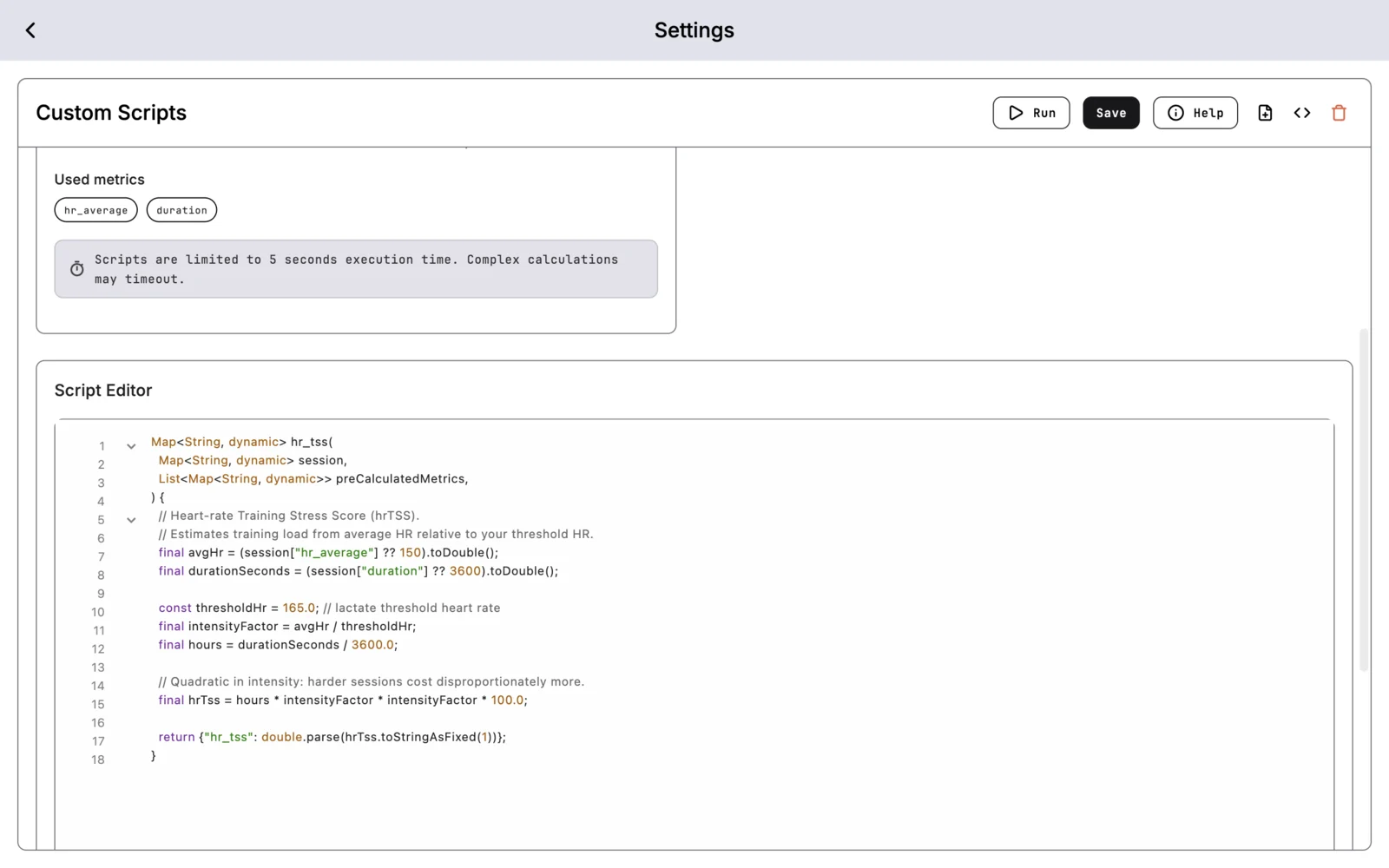Click the 'Map<String, dynamic> session' parameter line
Screen dimensions: 1389x868
pyautogui.click(x=252, y=461)
